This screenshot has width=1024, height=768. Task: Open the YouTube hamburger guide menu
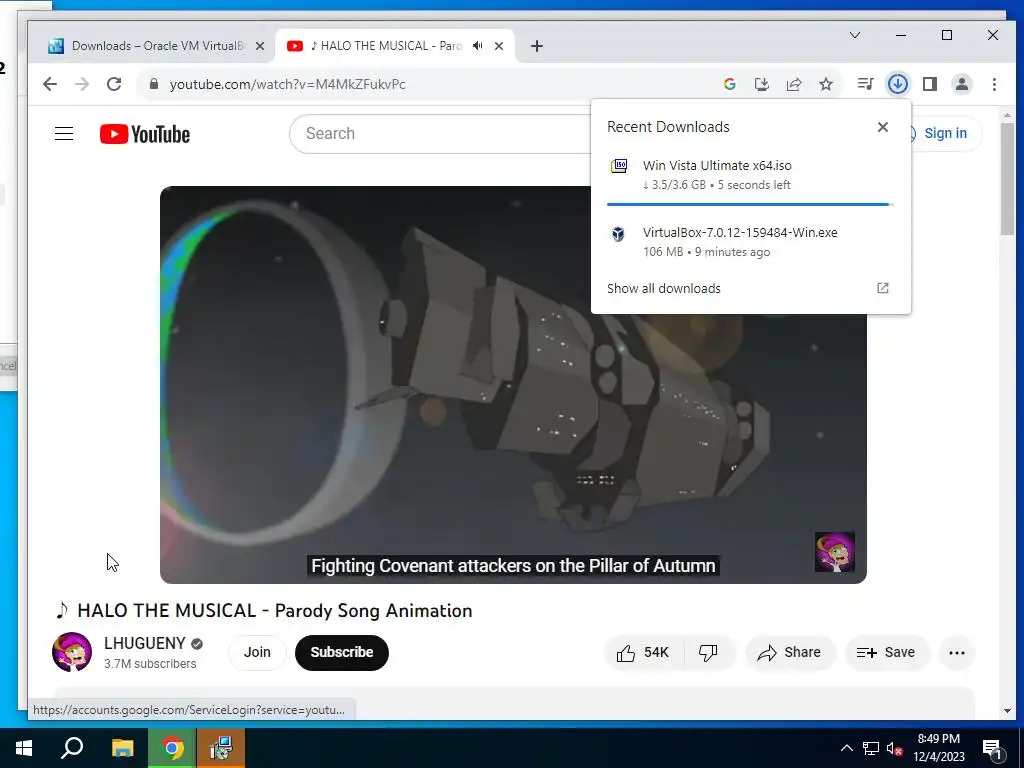point(64,134)
